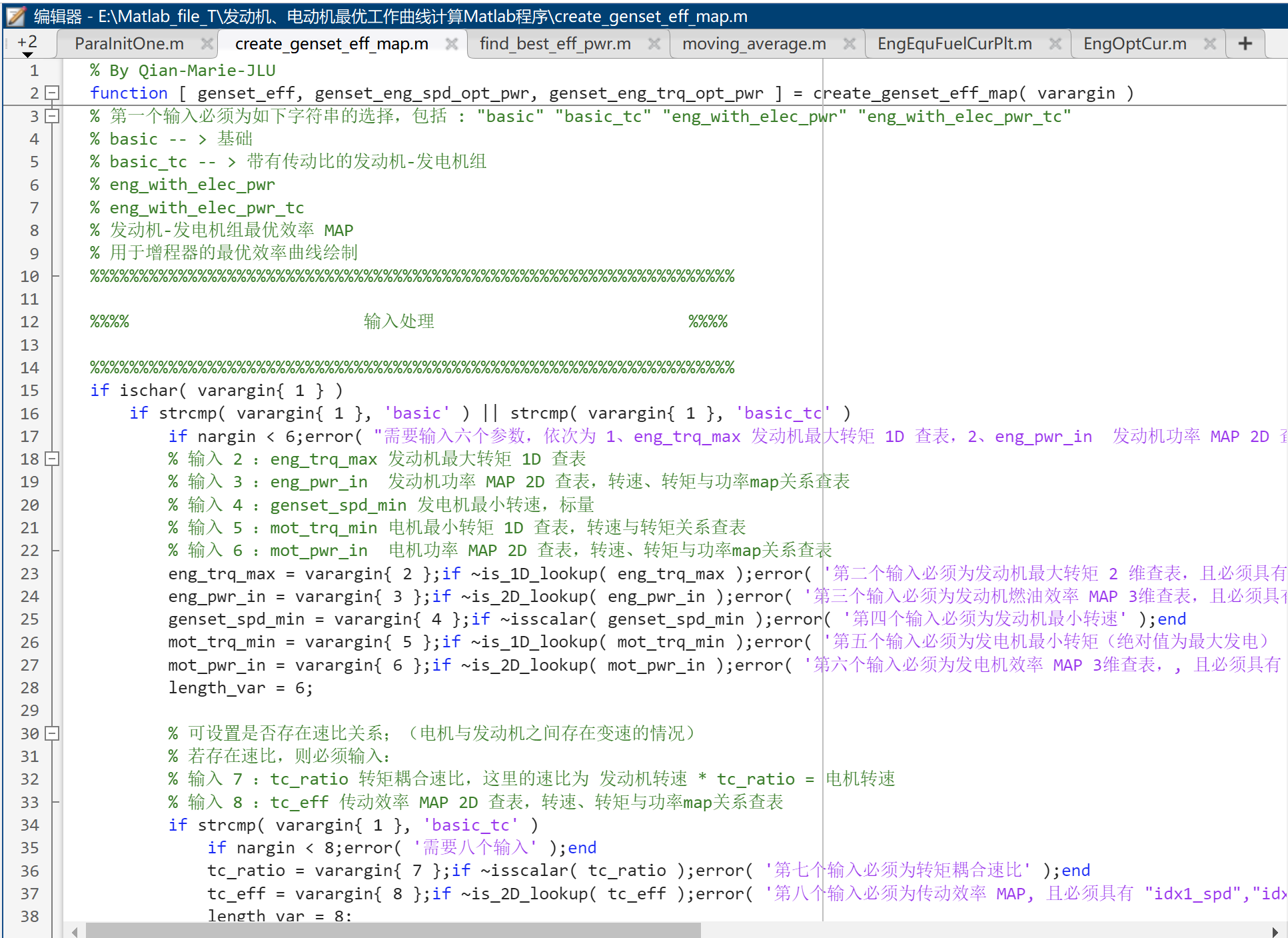Close the create_genset_eff_map.m tab

[452, 44]
